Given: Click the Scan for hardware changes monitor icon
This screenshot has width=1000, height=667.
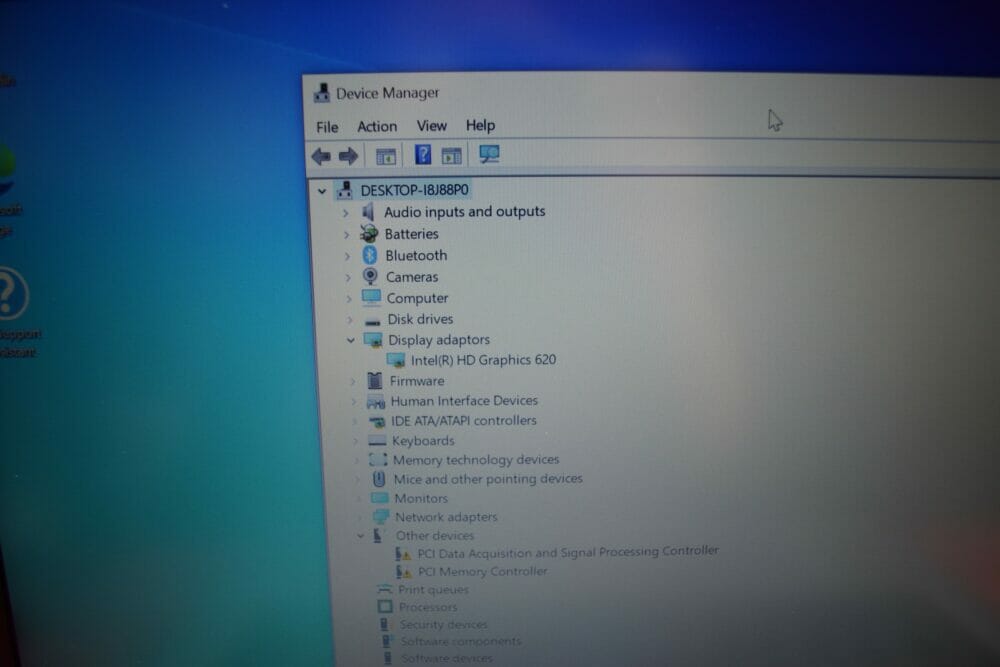Looking at the screenshot, I should pyautogui.click(x=489, y=154).
